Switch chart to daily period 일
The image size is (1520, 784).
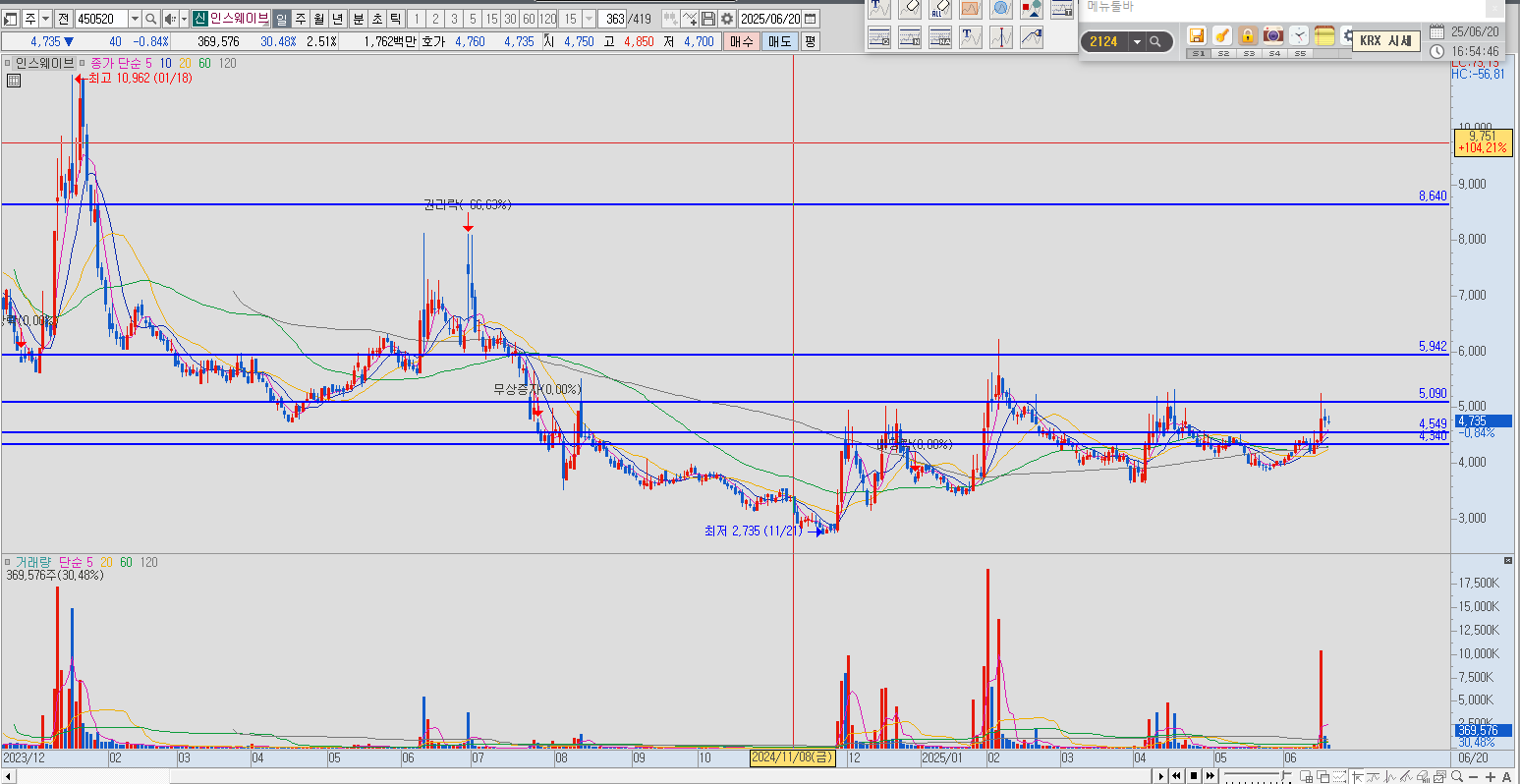coord(281,19)
